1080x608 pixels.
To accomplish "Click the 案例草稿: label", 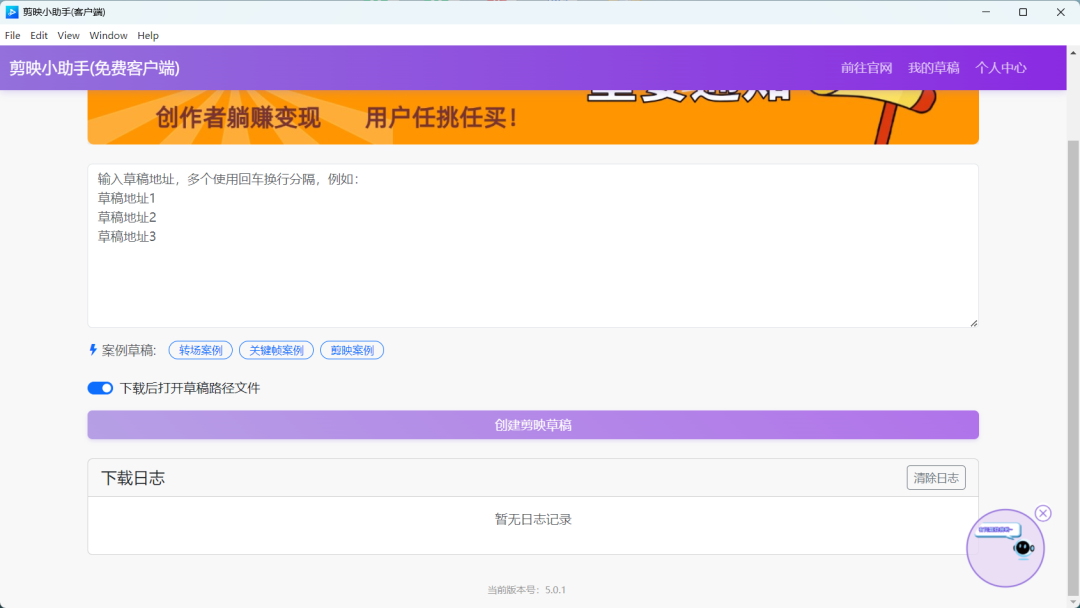I will pyautogui.click(x=129, y=350).
